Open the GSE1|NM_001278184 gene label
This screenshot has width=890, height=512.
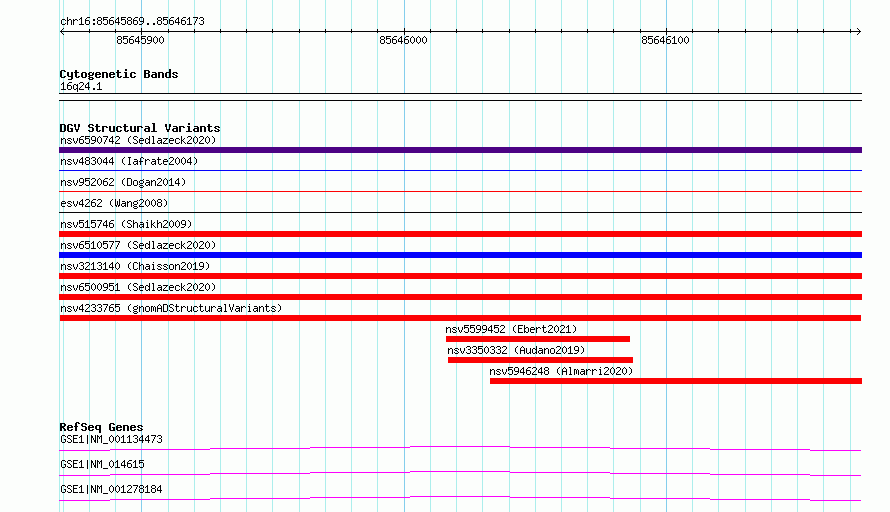[x=111, y=489]
